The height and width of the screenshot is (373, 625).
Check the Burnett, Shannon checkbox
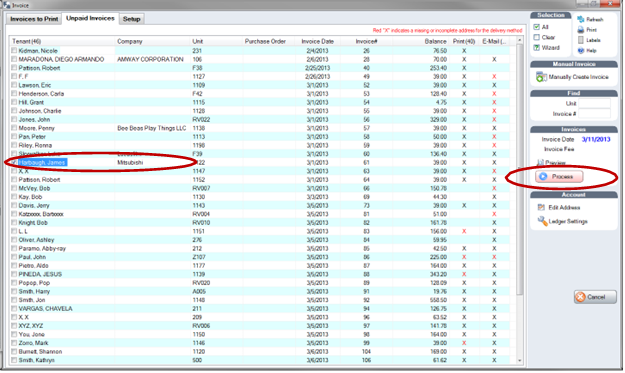coord(14,351)
